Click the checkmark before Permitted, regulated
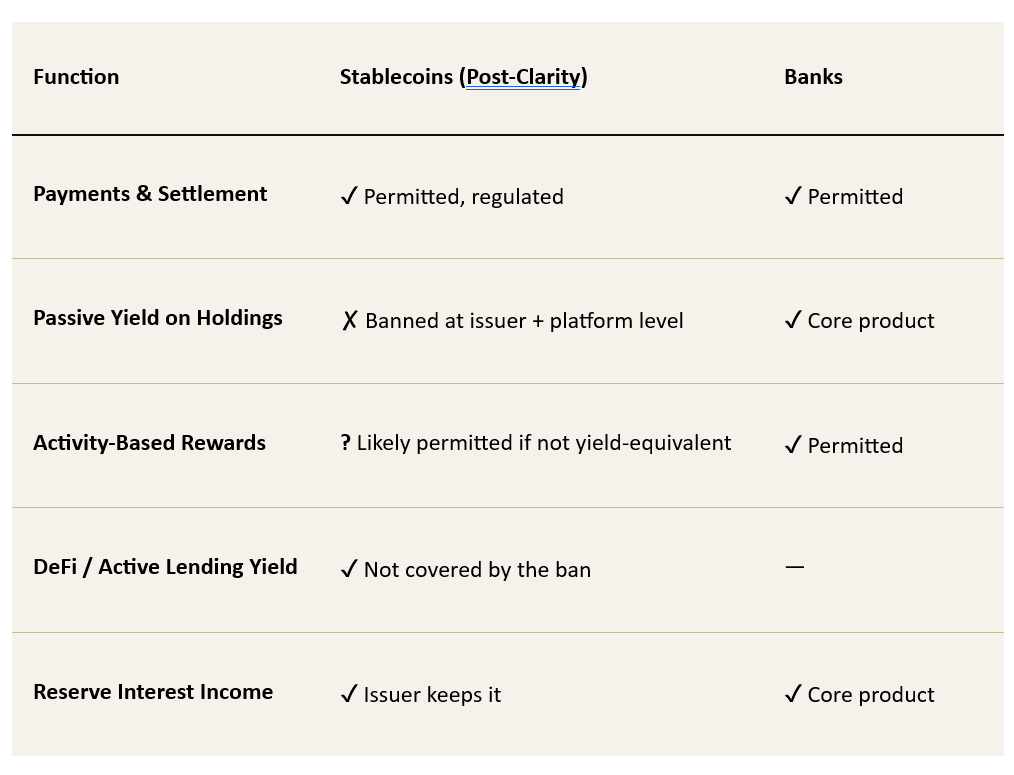The image size is (1014, 775). (348, 196)
